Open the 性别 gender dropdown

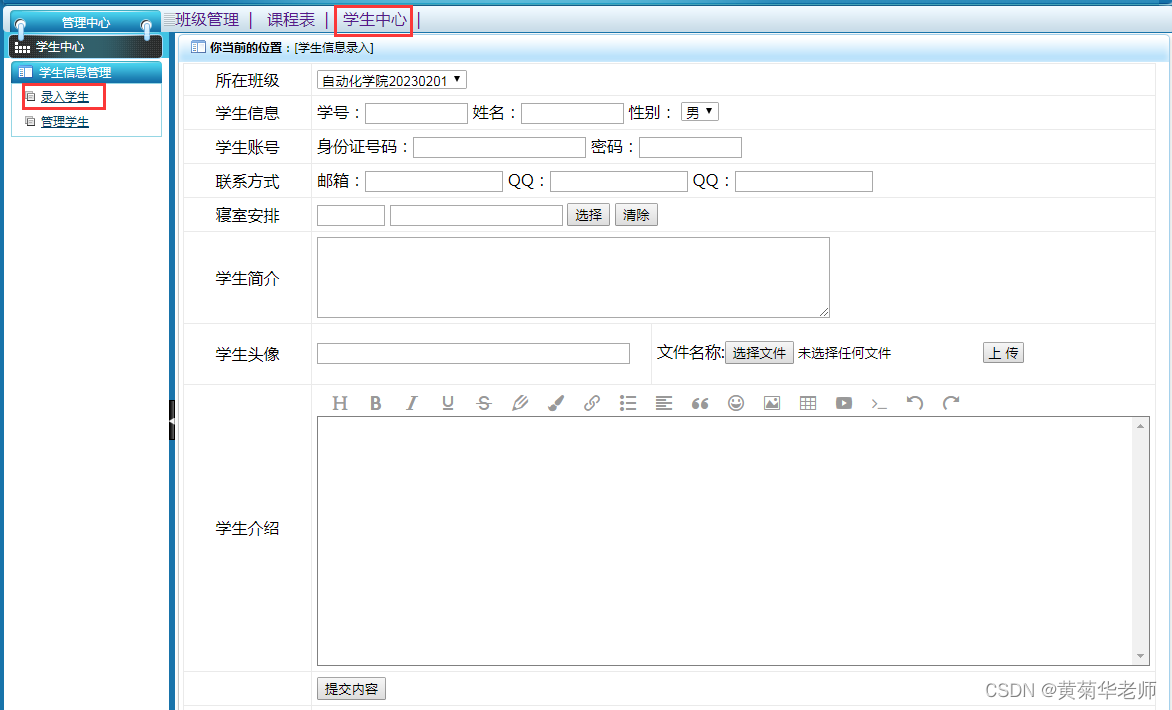(x=699, y=111)
